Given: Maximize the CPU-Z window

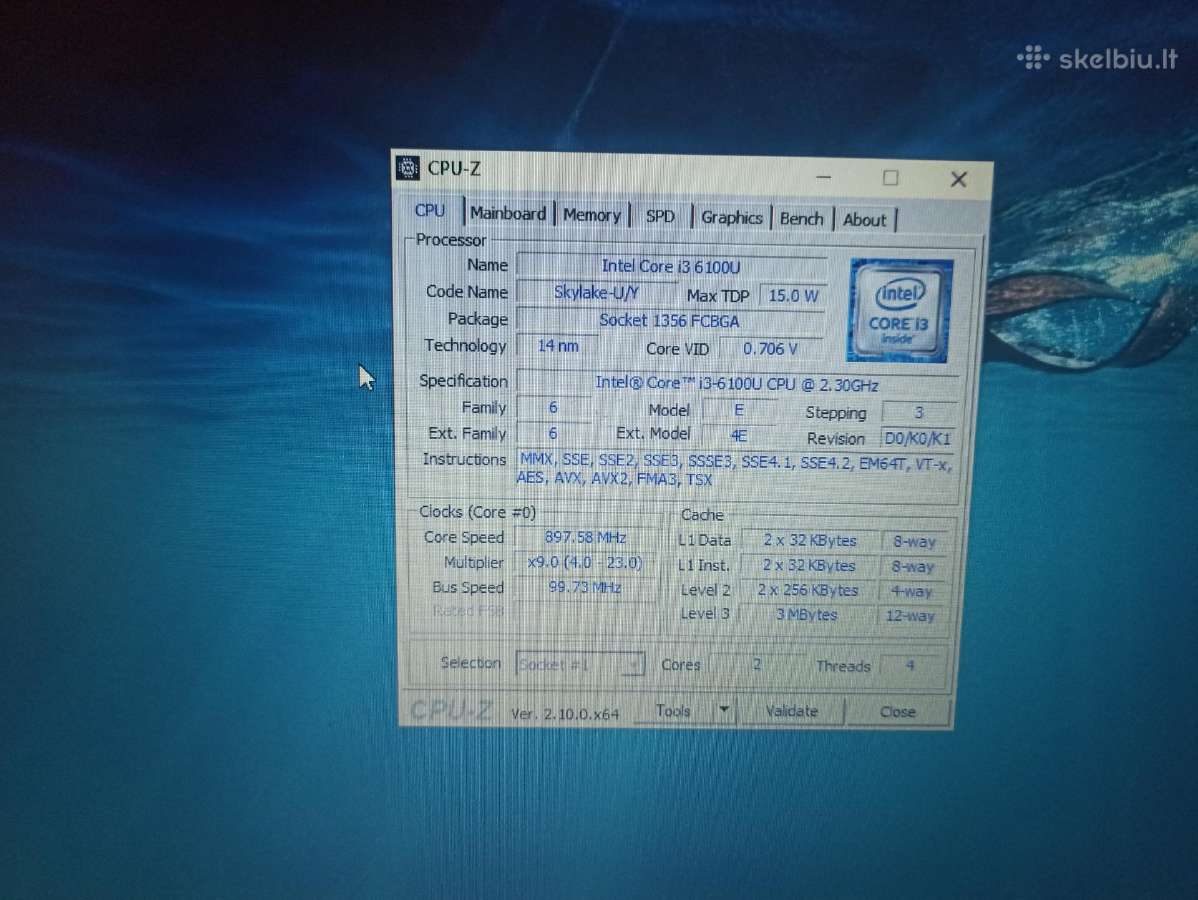Looking at the screenshot, I should tap(891, 178).
